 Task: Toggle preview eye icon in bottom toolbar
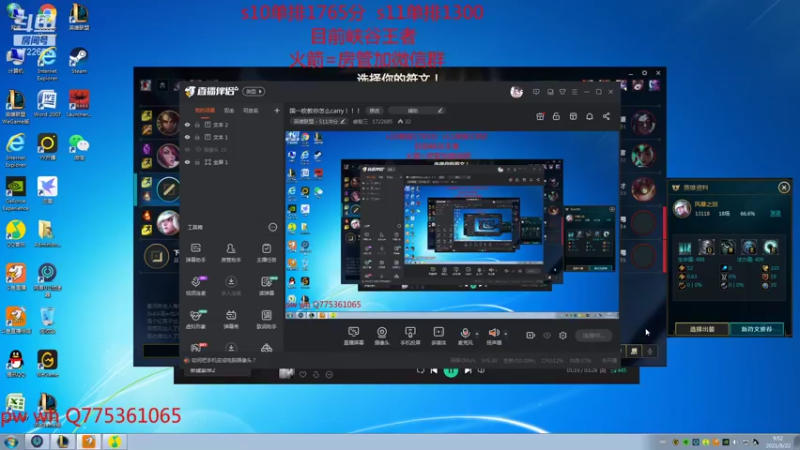coord(547,335)
